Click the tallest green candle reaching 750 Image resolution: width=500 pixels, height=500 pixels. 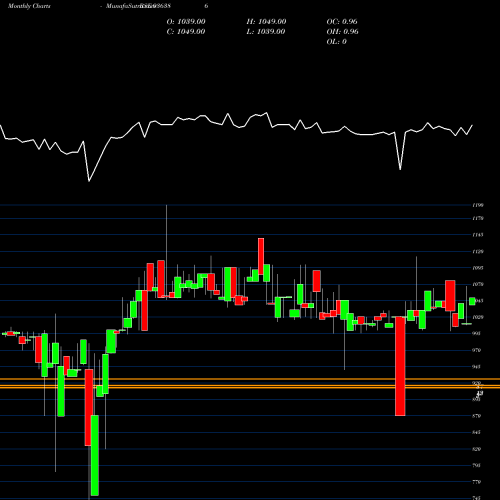pos(95,455)
